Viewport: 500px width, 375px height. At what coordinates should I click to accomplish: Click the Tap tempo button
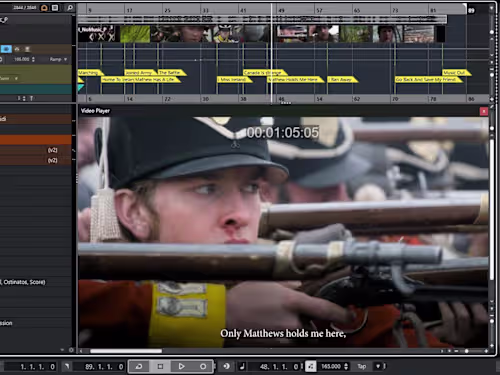click(x=362, y=366)
